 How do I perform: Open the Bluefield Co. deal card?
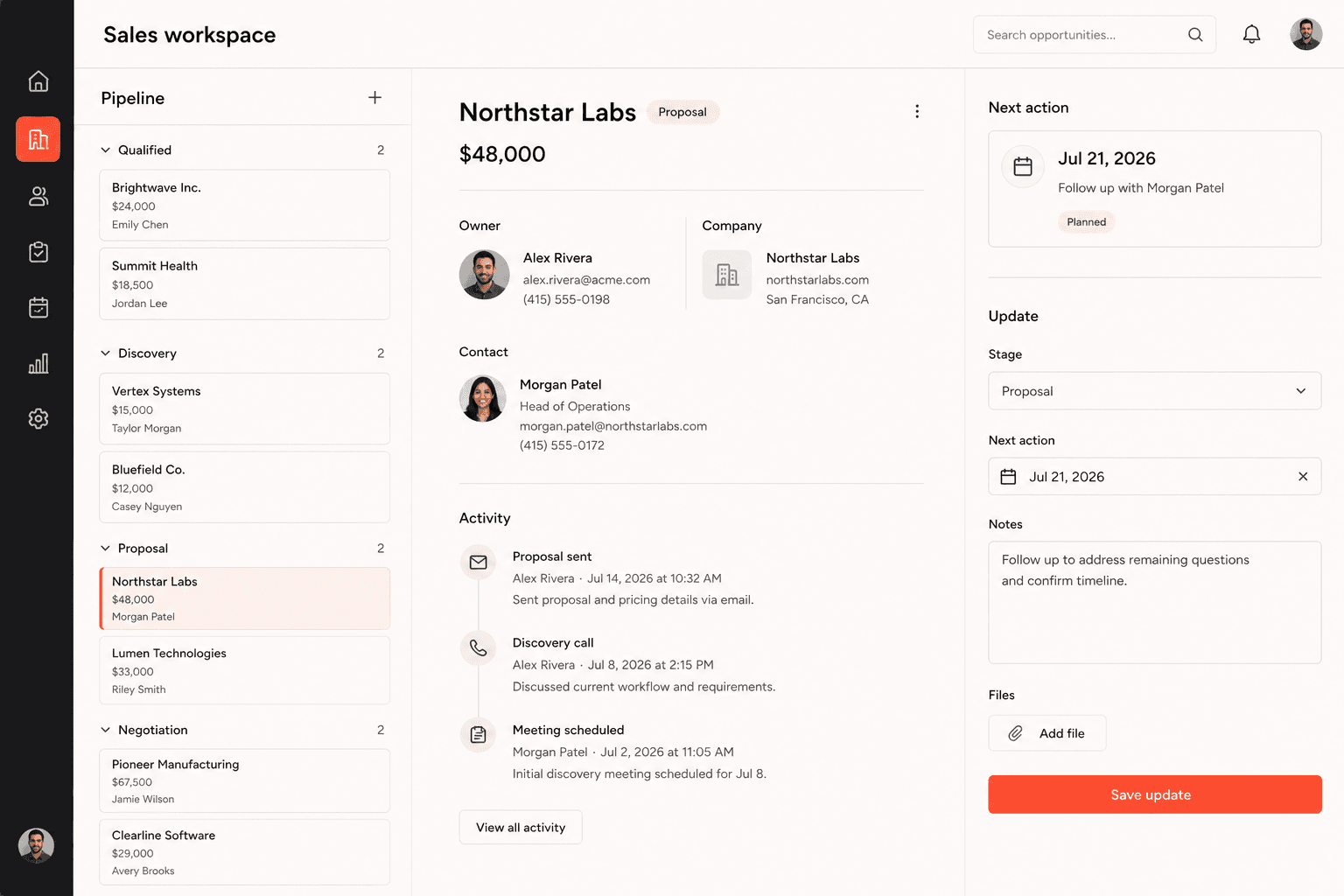[244, 487]
